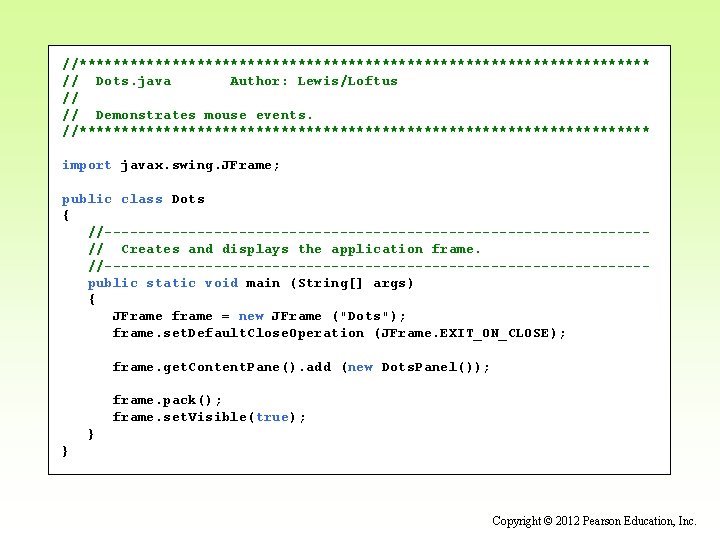Click the "Dots.java" file name comment
Viewport: 720px width, 540px height.
tap(133, 81)
